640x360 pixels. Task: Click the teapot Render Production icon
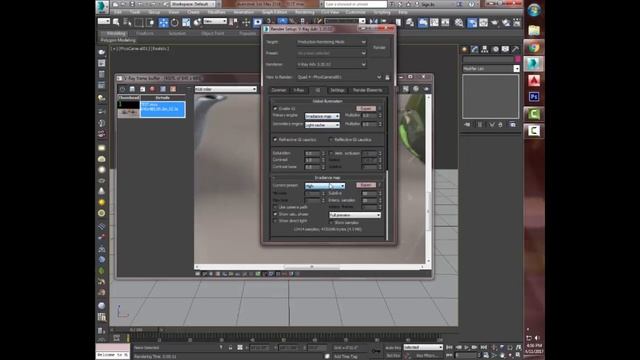495,22
